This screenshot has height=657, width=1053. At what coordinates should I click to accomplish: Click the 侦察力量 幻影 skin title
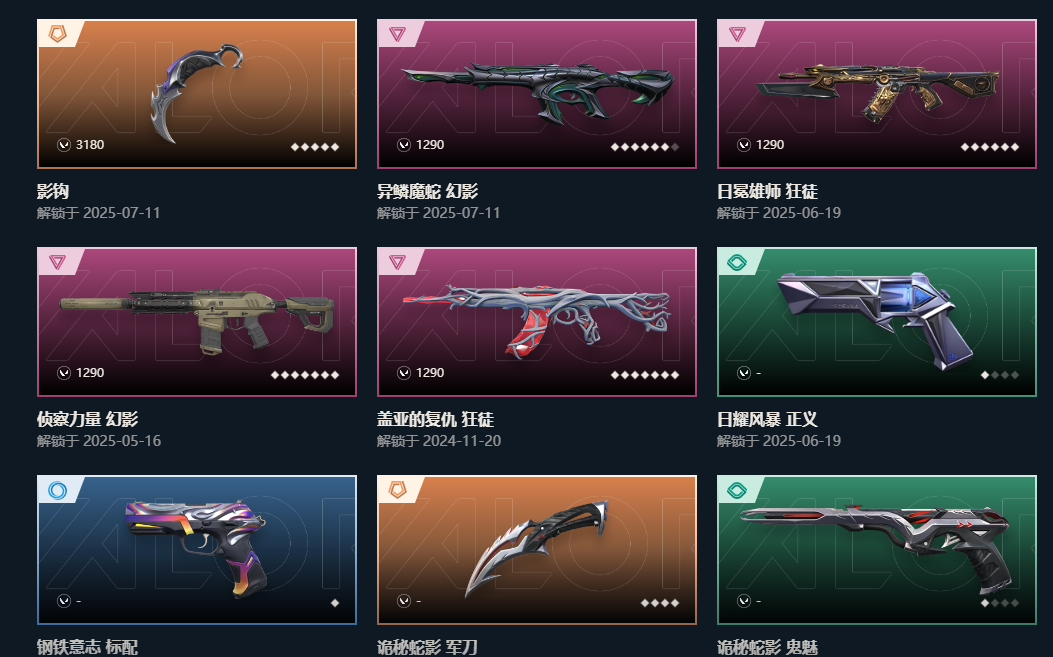87,419
